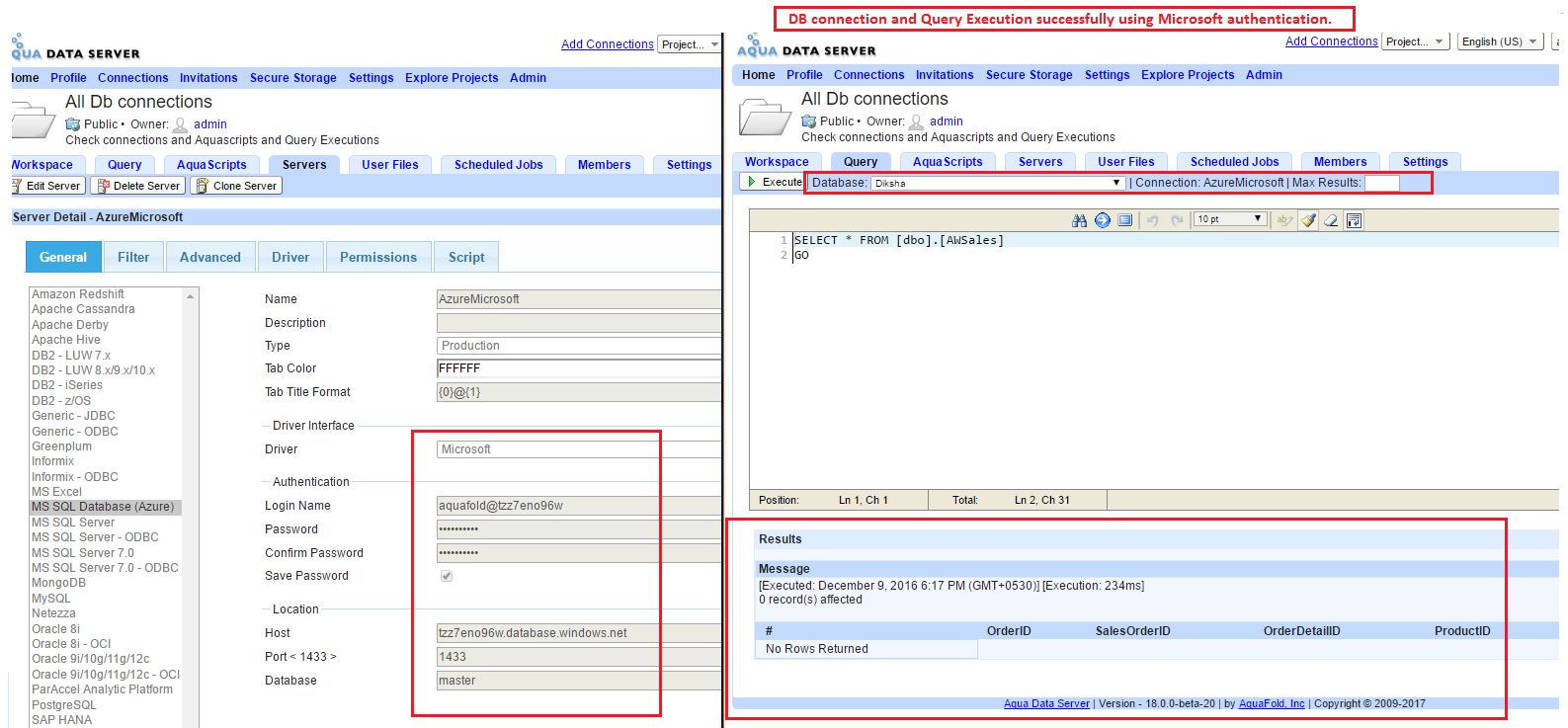Click owner avatar icon in right pane
This screenshot has height=728, width=1568.
coord(916,121)
